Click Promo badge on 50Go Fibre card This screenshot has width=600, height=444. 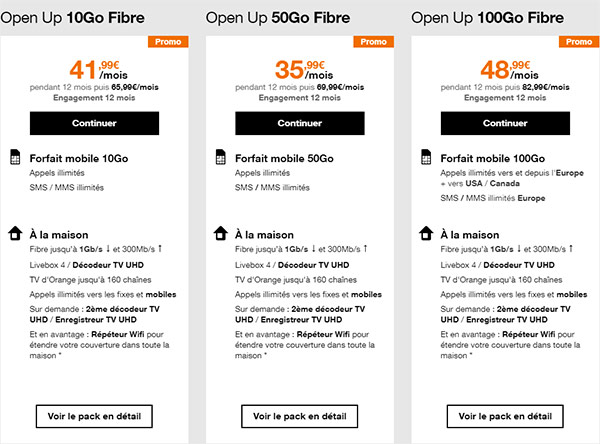[372, 42]
